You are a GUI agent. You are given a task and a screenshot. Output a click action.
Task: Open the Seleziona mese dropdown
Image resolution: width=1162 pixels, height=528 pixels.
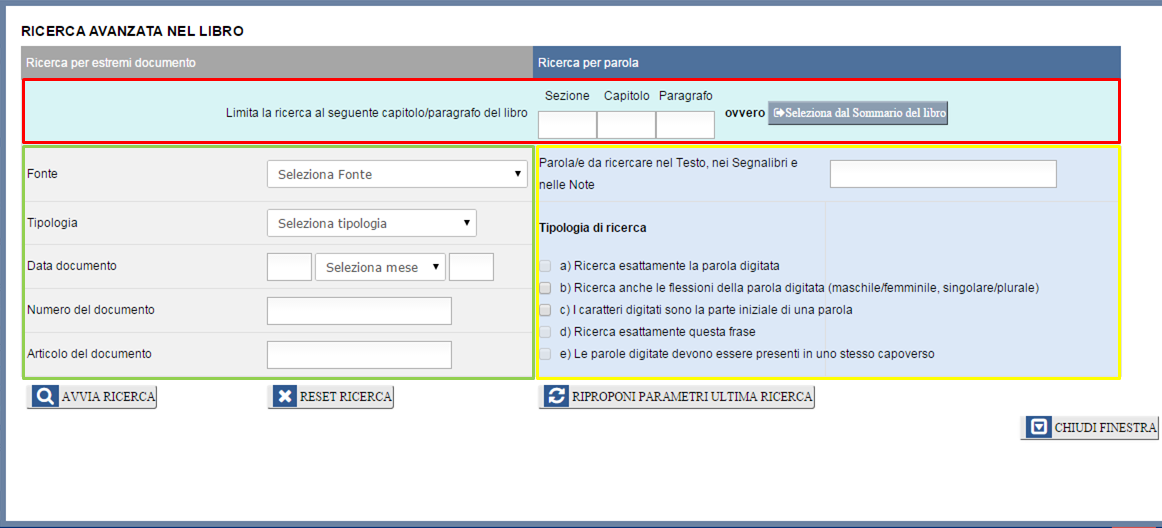(x=380, y=267)
